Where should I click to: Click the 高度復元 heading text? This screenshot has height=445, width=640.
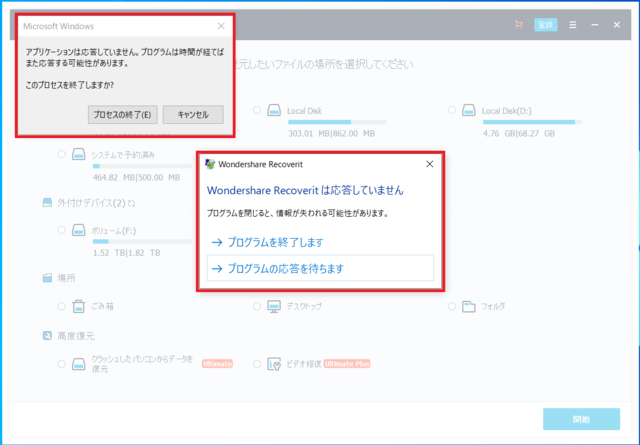coord(76,336)
